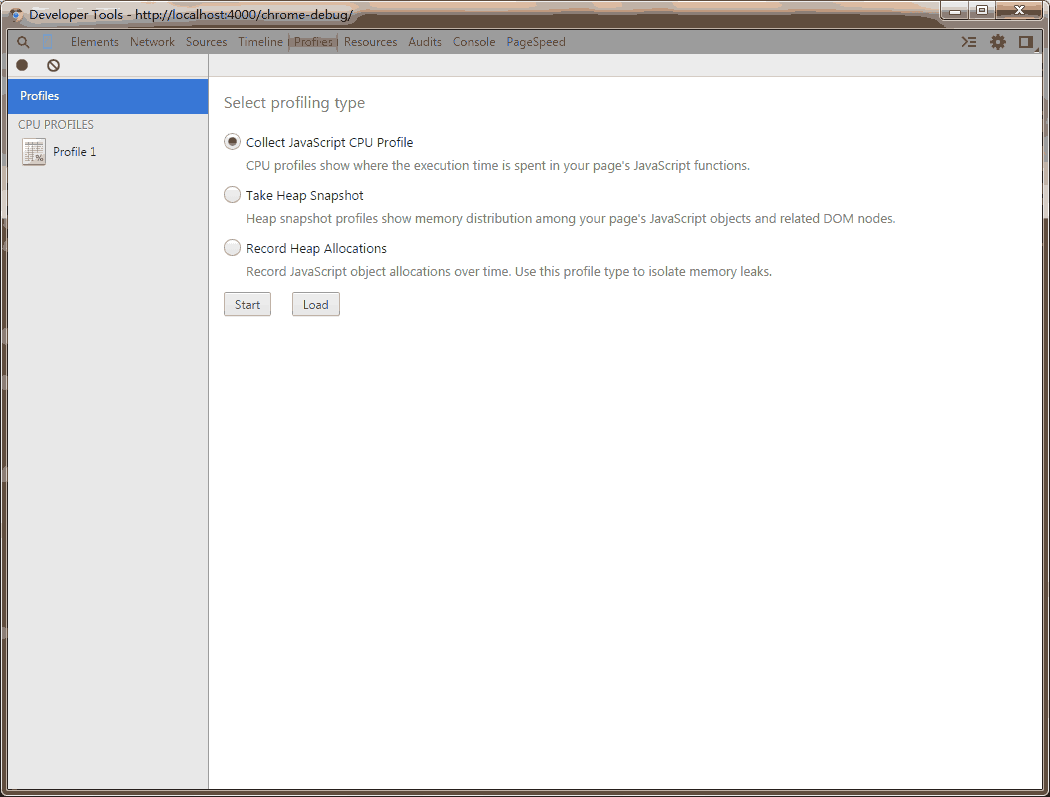
Task: Open the Sources tab
Action: pos(206,42)
